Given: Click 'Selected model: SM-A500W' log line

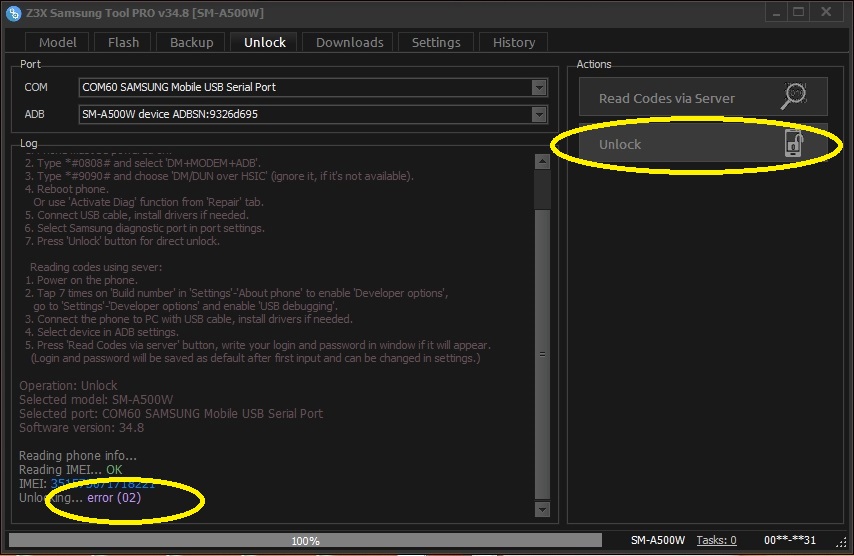Looking at the screenshot, I should 96,400.
